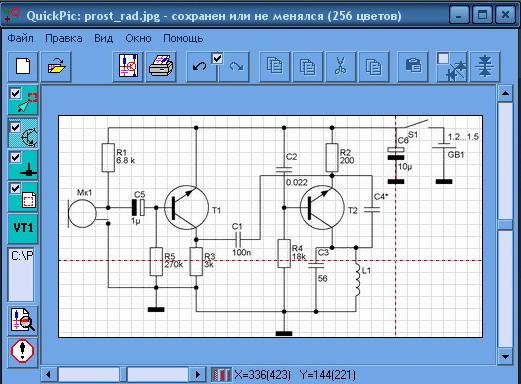Open the Помощь menu
This screenshot has height=384, width=521.
(x=183, y=38)
